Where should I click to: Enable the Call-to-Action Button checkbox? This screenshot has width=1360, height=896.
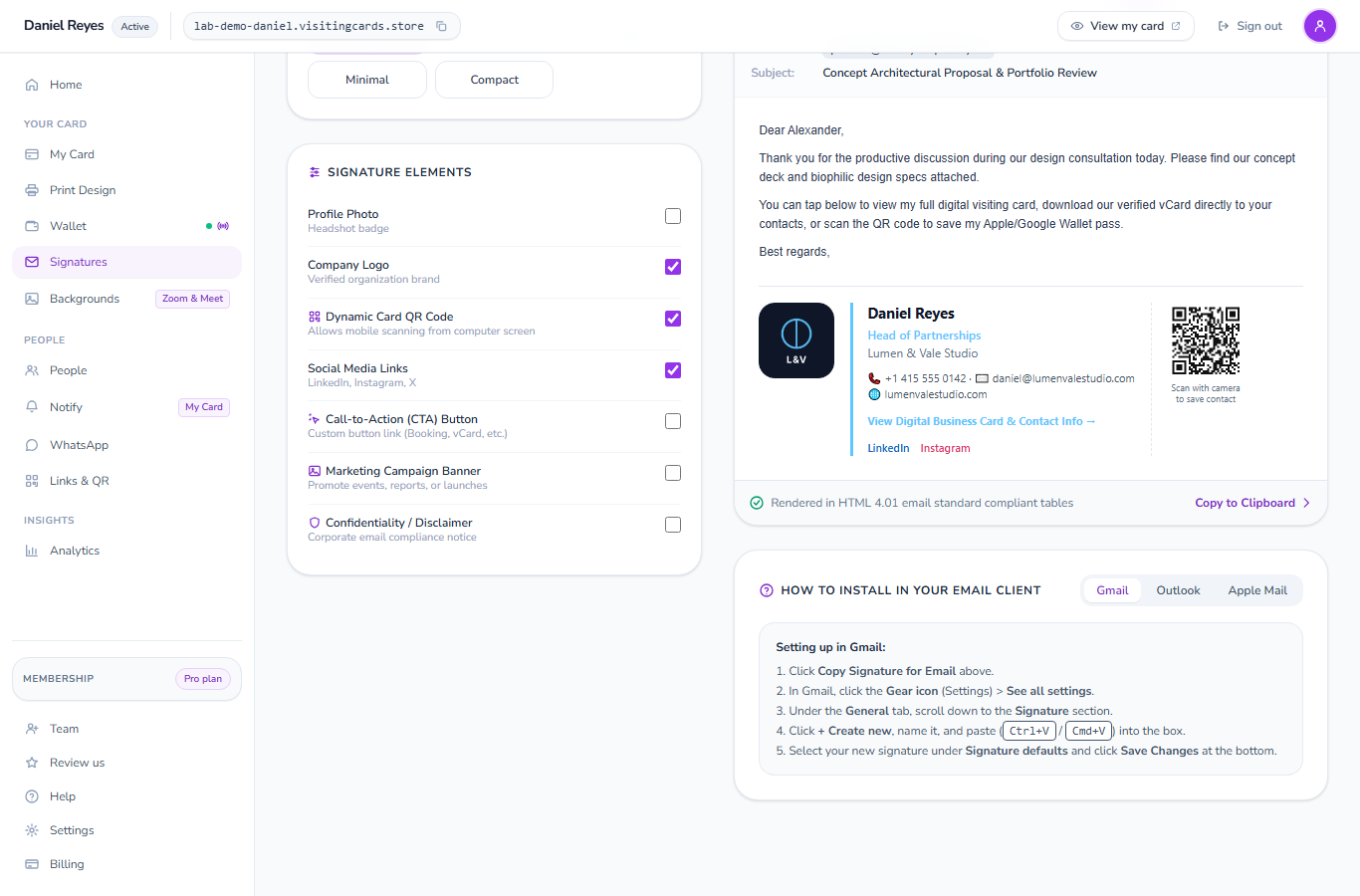pos(673,421)
